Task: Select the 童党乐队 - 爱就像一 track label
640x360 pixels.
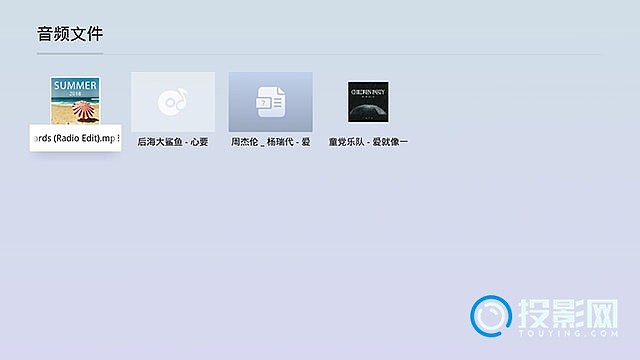Action: tap(368, 142)
